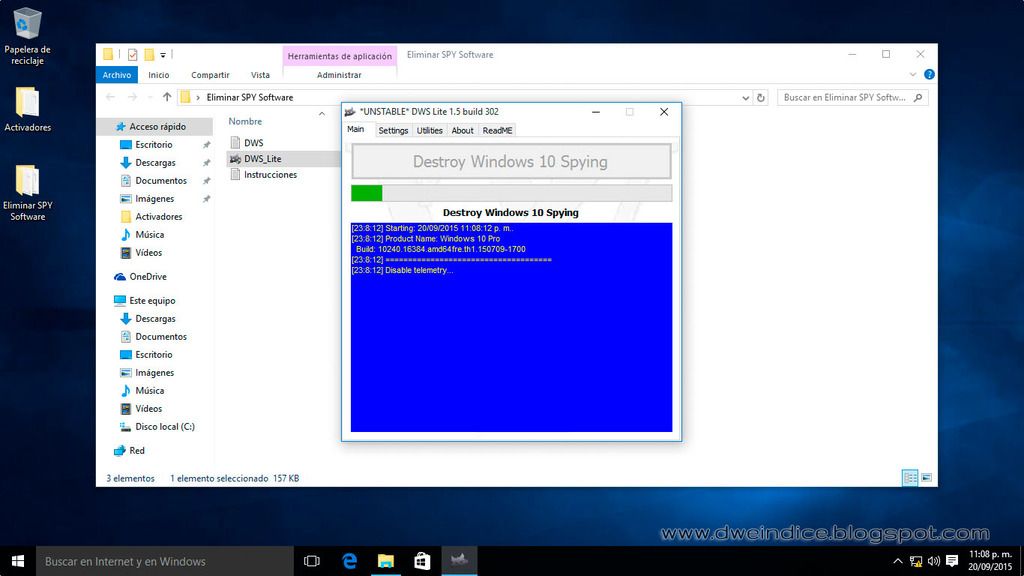Select the DWS_Lite application file
The width and height of the screenshot is (1024, 576).
coord(262,159)
